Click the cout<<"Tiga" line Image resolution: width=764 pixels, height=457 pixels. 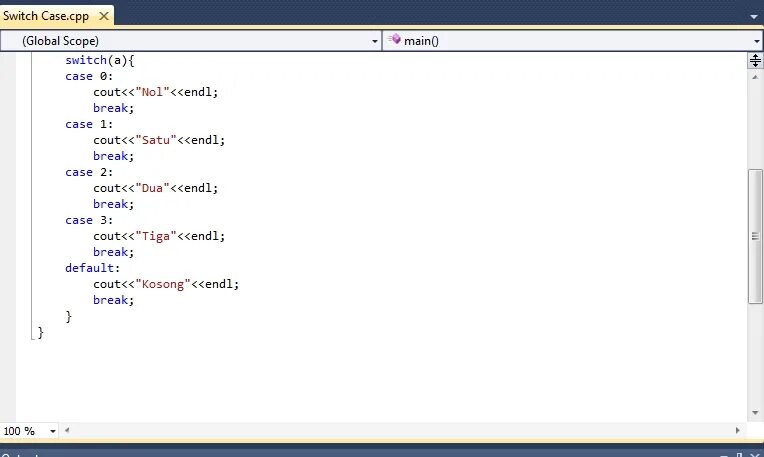coord(159,236)
